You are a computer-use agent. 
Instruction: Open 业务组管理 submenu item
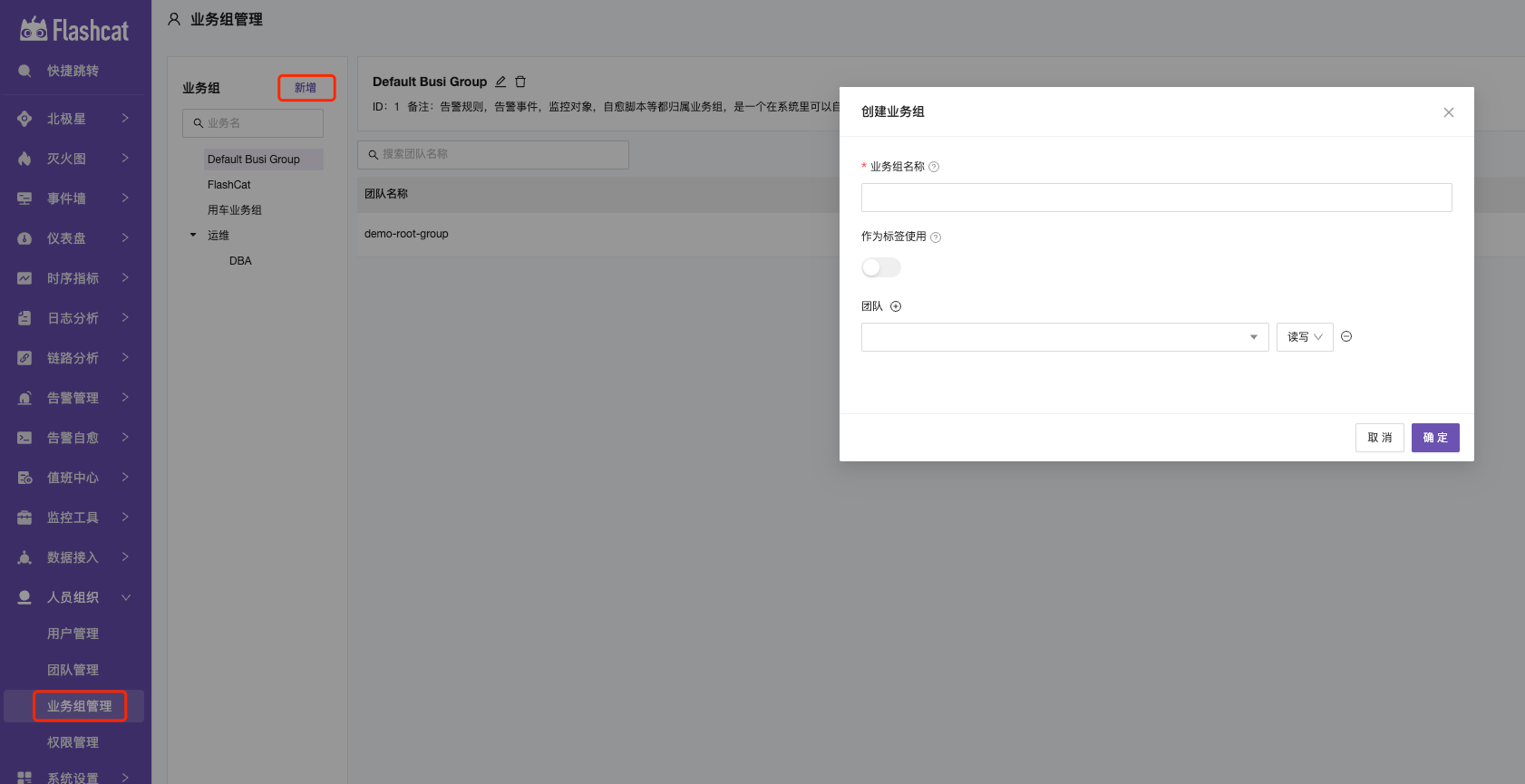click(x=79, y=706)
